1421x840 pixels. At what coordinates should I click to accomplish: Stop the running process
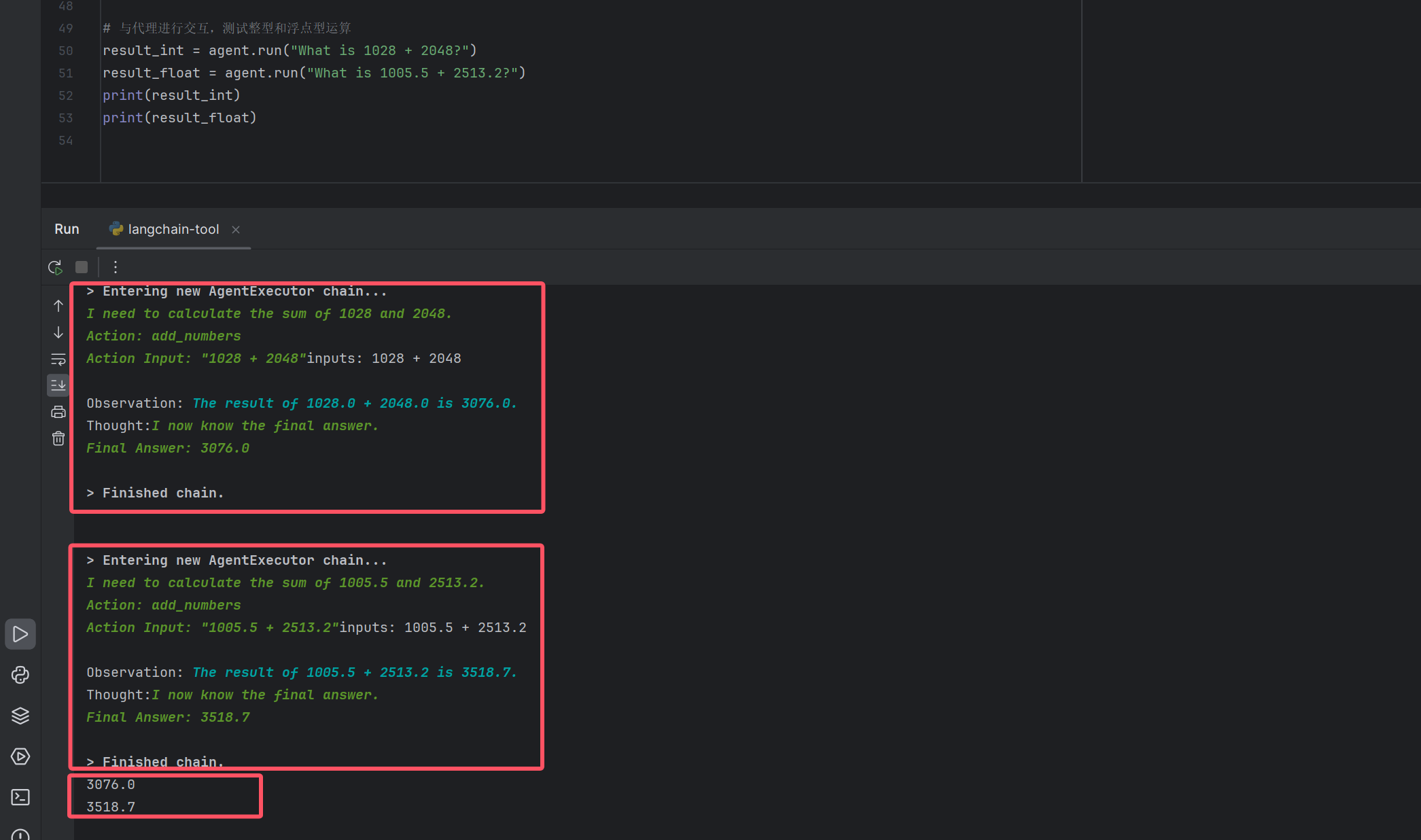coord(82,267)
